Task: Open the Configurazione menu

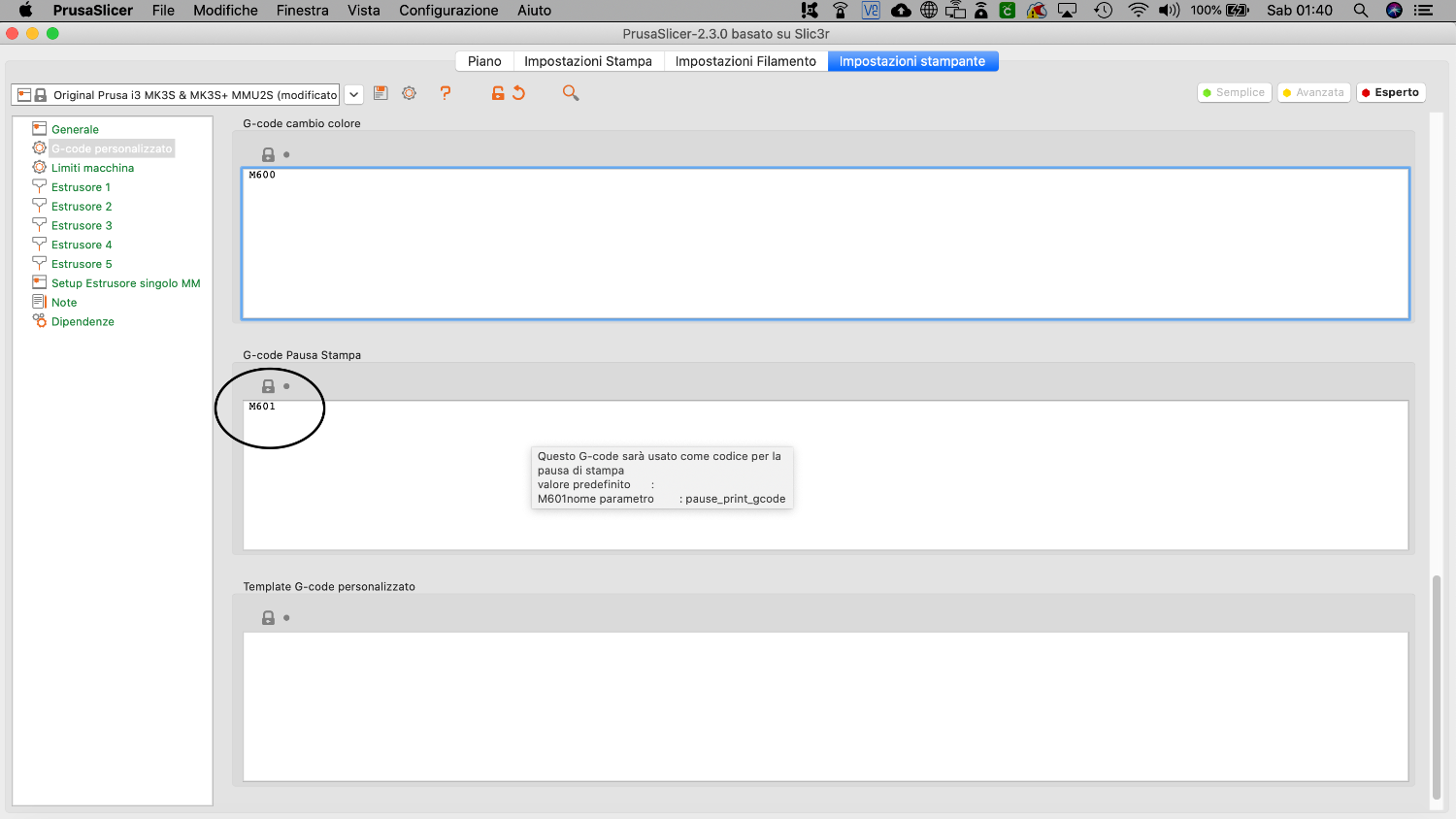Action: coord(448,11)
